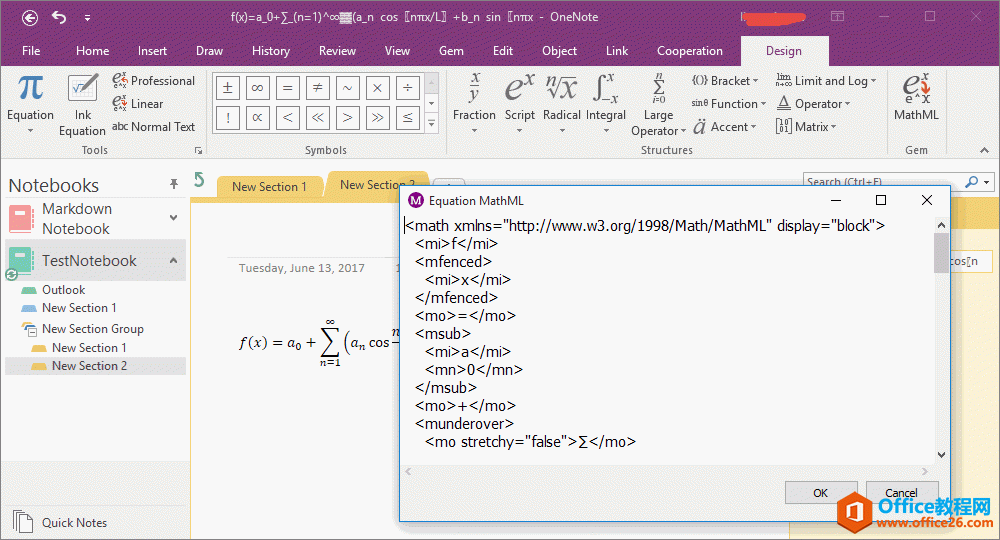Insert the division sign symbol
The height and width of the screenshot is (540, 1000).
pos(408,87)
